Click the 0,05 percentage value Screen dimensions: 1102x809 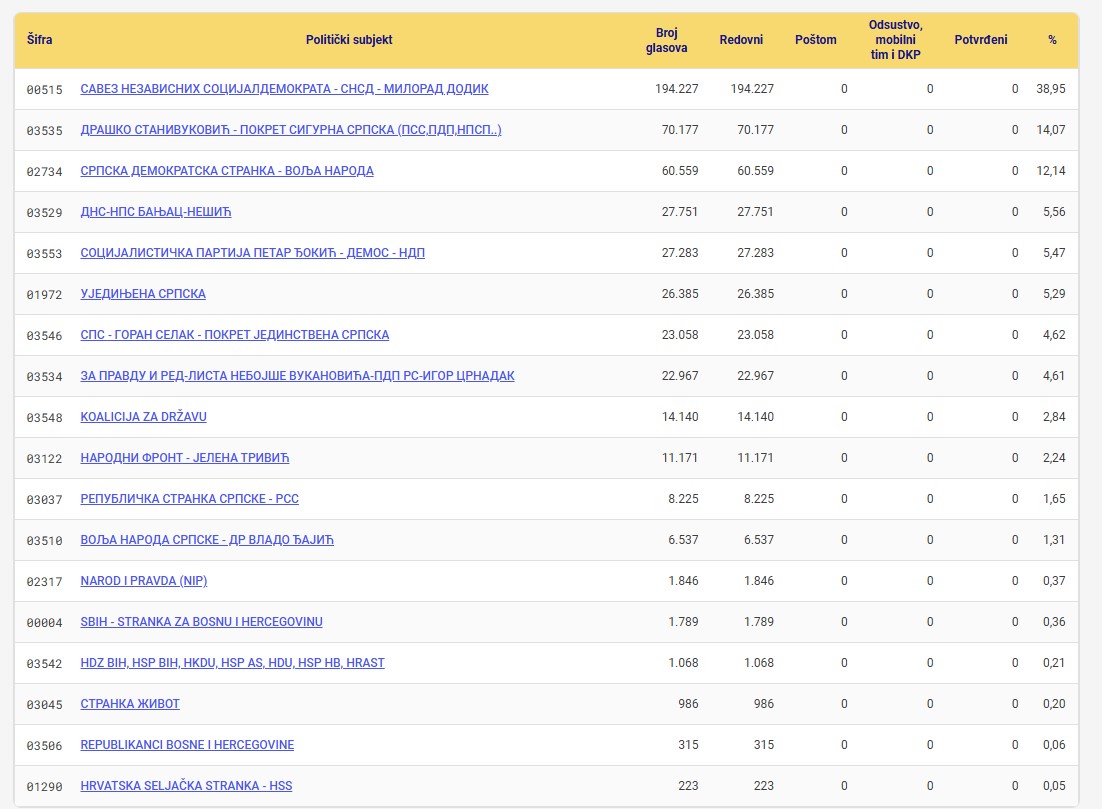pyautogui.click(x=1054, y=786)
